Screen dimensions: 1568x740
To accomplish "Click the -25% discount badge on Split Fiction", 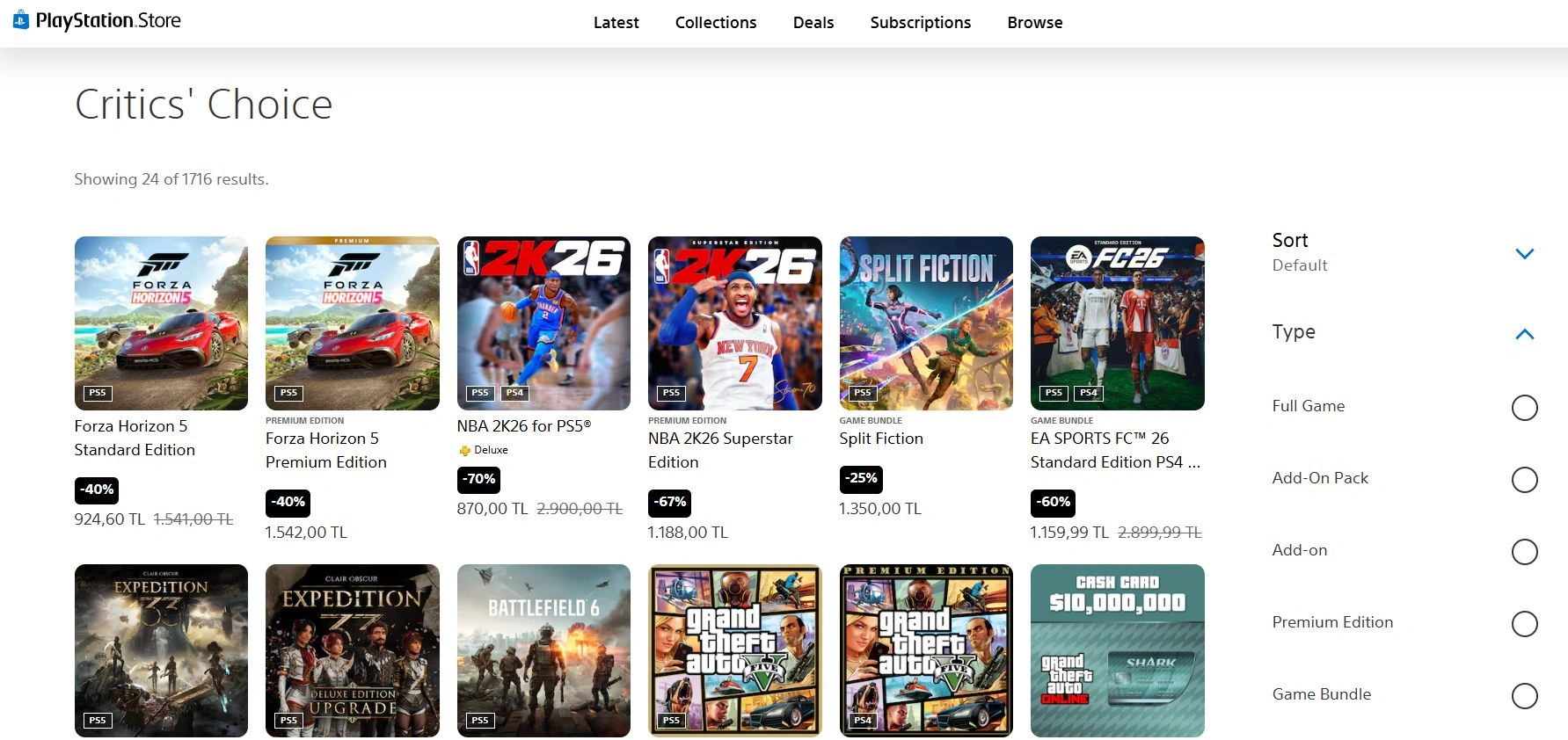I will pos(861,479).
